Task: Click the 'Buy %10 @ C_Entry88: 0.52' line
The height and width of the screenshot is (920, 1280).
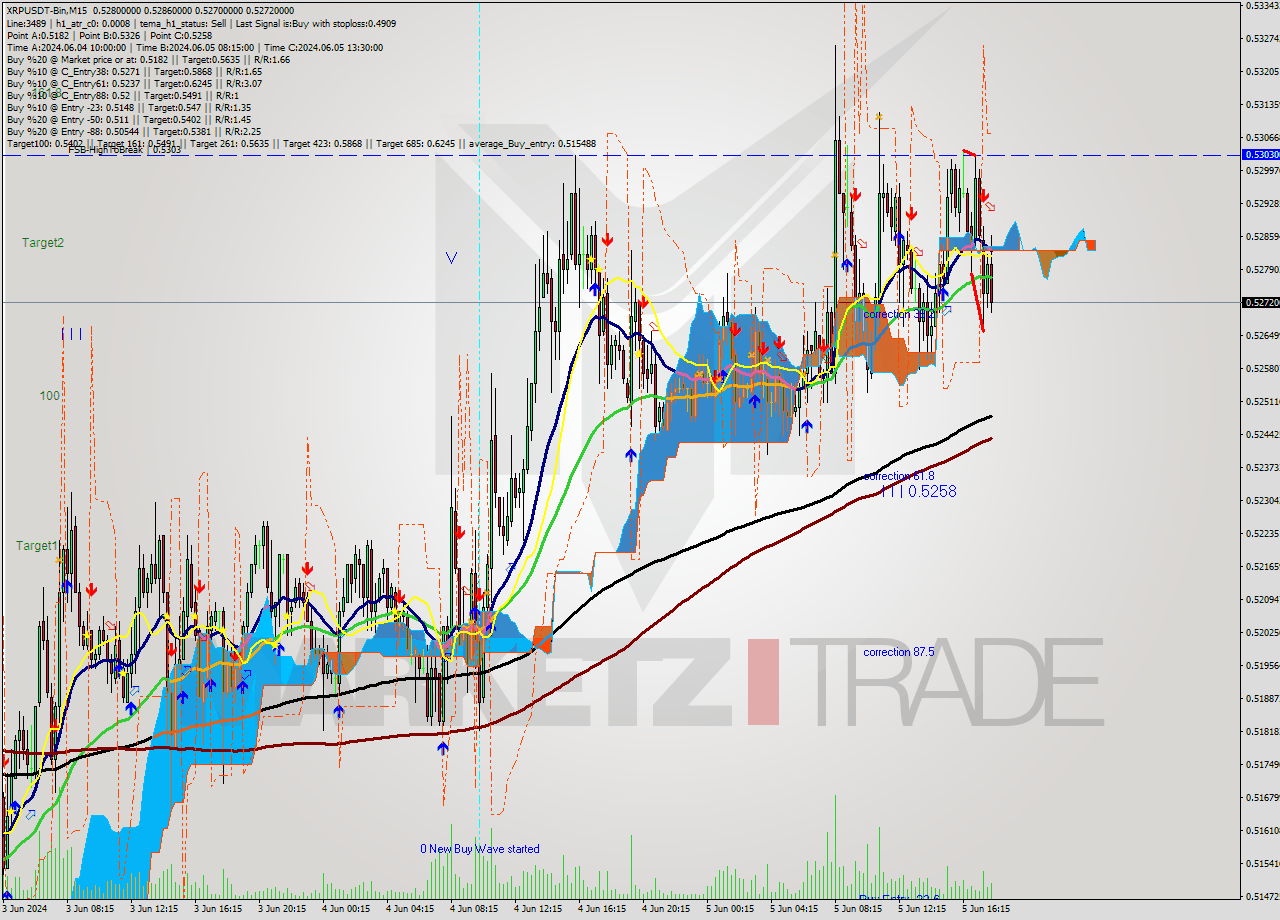Action: (x=121, y=95)
